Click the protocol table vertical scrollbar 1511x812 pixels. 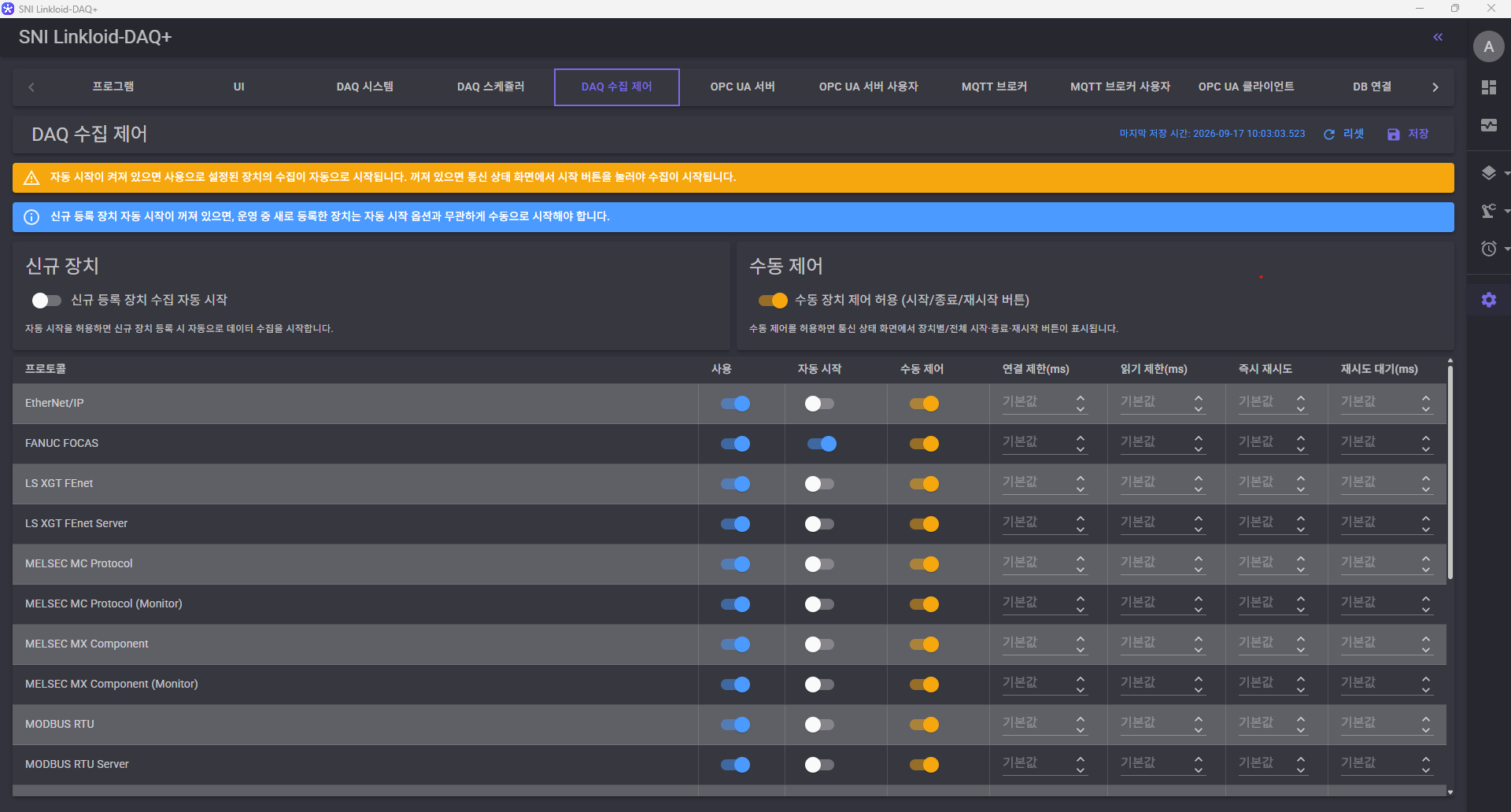(1450, 472)
